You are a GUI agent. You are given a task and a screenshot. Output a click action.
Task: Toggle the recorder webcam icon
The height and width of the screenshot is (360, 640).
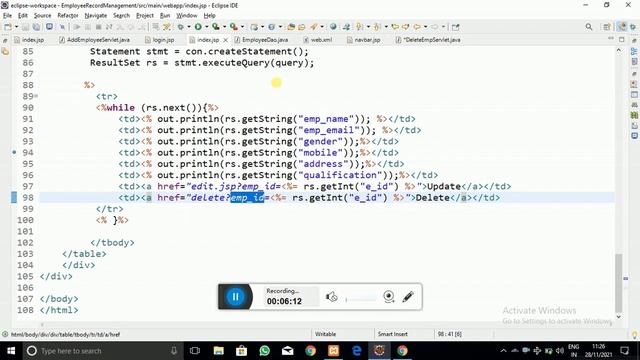point(389,297)
